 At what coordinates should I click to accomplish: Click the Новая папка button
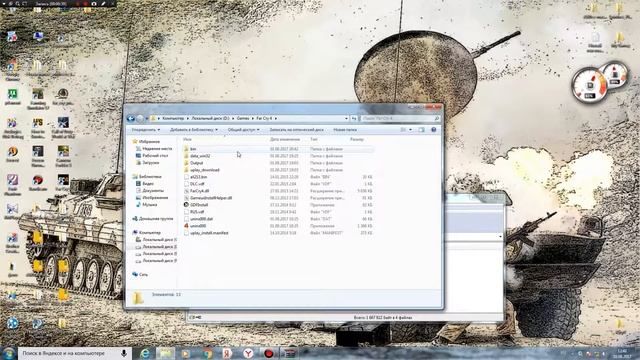(345, 130)
